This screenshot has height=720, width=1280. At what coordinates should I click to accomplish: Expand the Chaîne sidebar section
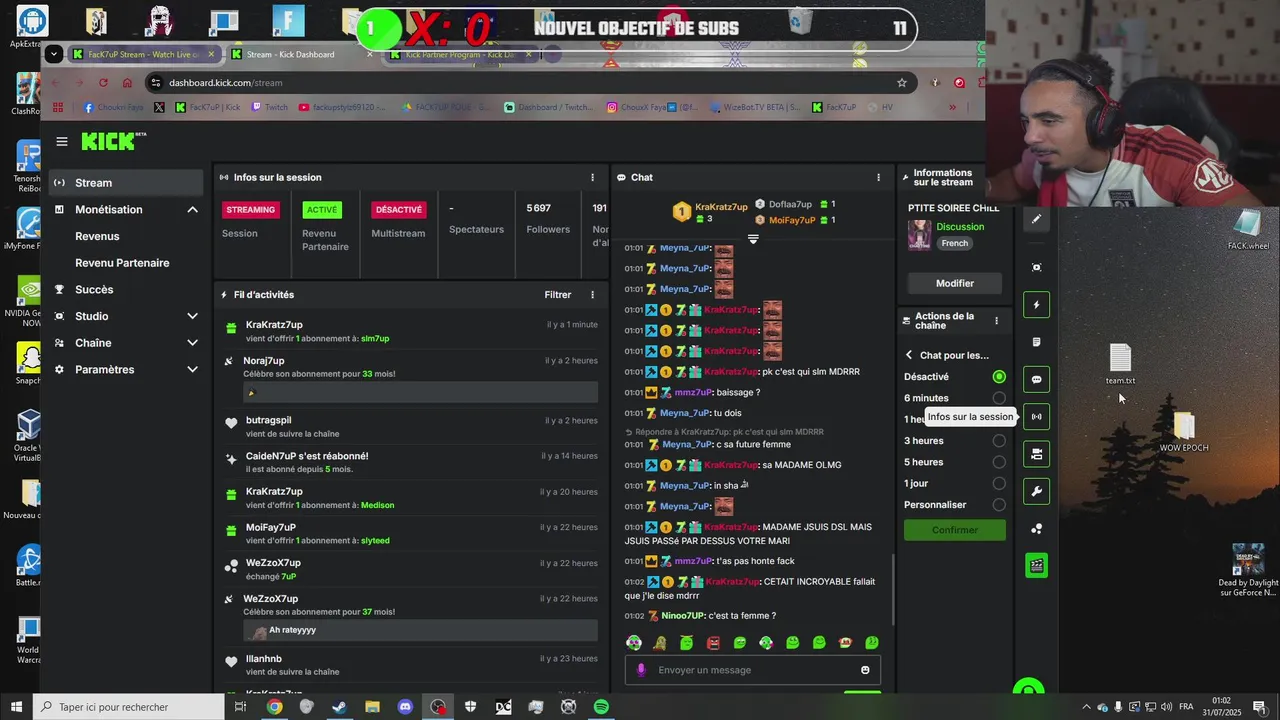pos(192,343)
